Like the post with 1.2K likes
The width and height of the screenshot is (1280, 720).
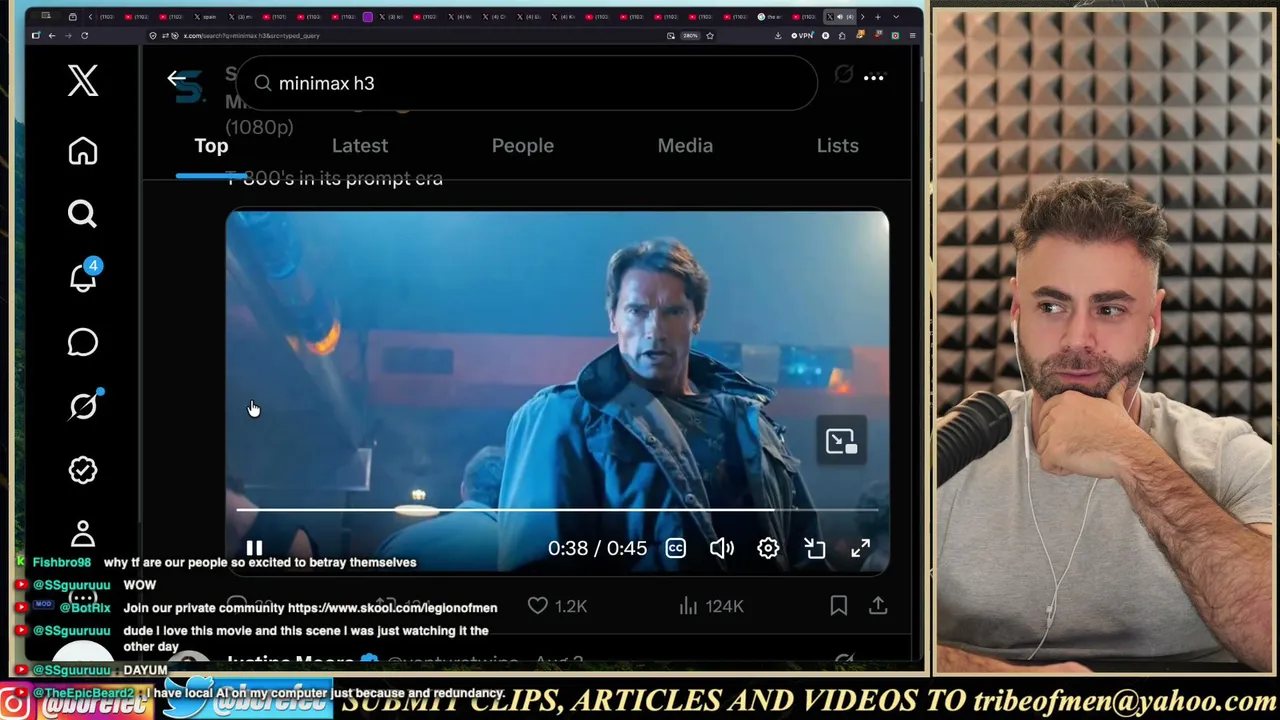(x=557, y=606)
